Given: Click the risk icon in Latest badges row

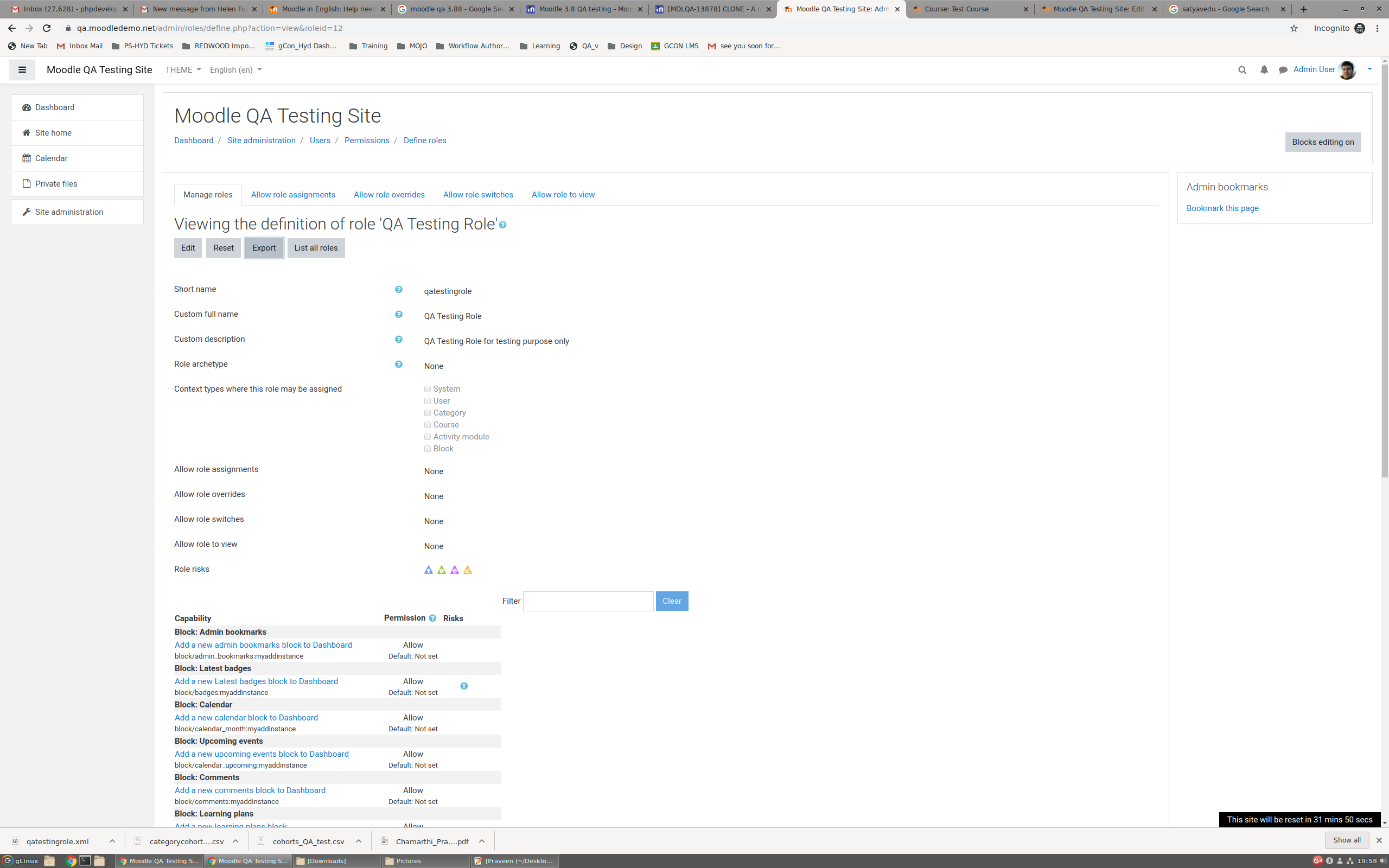Looking at the screenshot, I should (x=464, y=686).
